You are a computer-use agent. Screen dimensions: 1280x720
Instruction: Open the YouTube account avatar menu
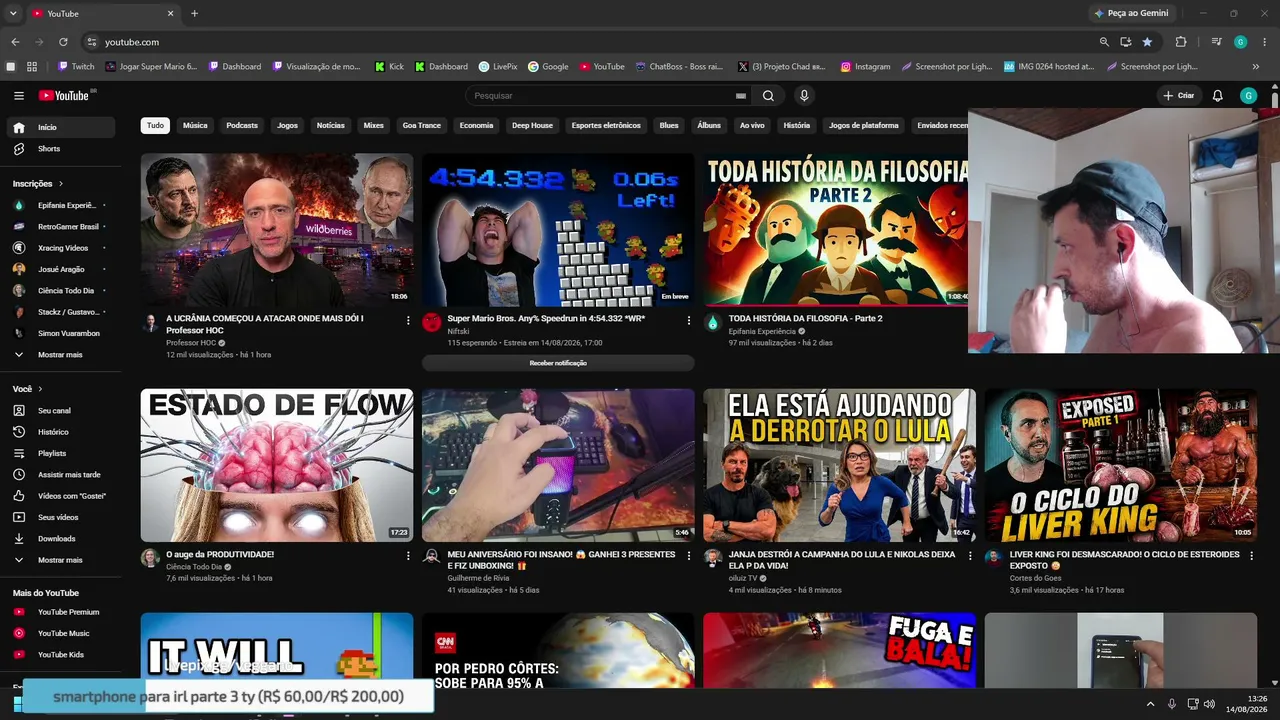coord(1248,96)
